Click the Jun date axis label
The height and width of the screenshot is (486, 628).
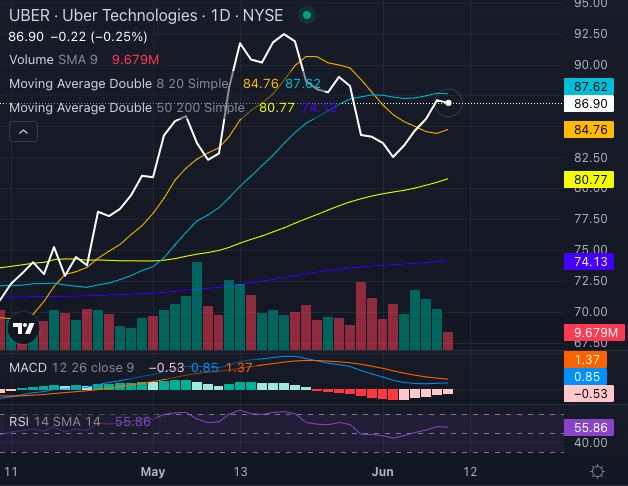[382, 472]
